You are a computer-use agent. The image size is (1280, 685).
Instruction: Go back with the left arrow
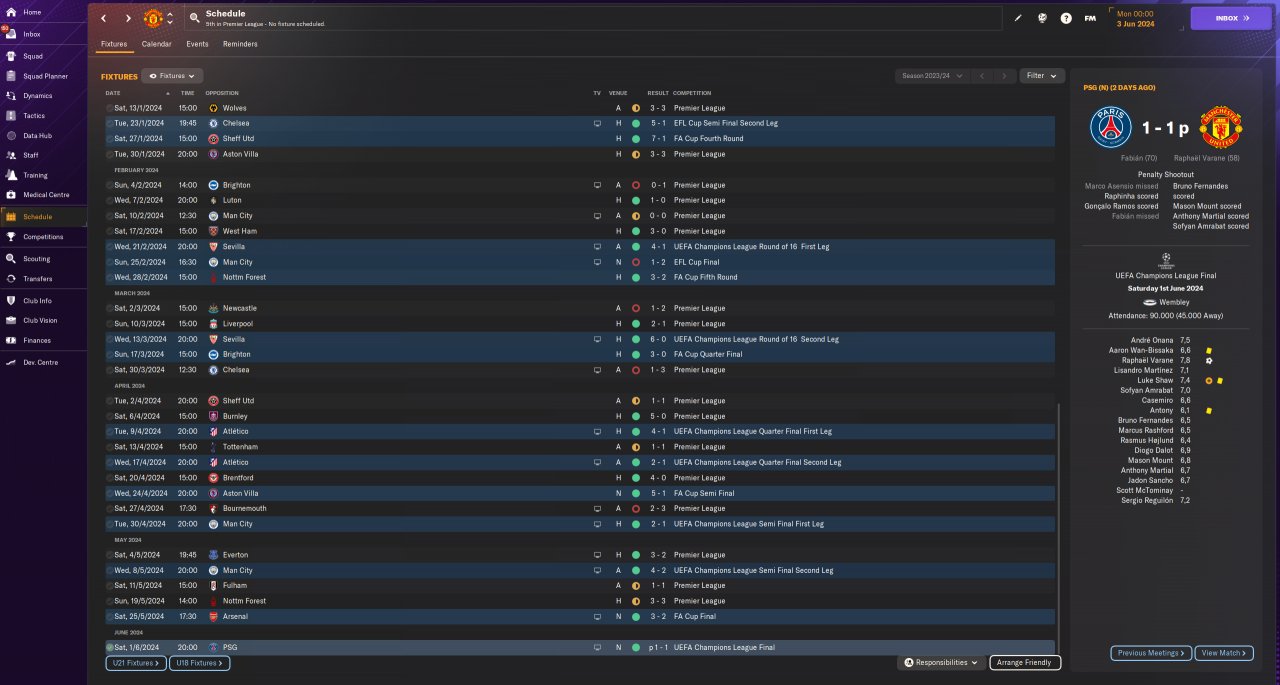(103, 18)
